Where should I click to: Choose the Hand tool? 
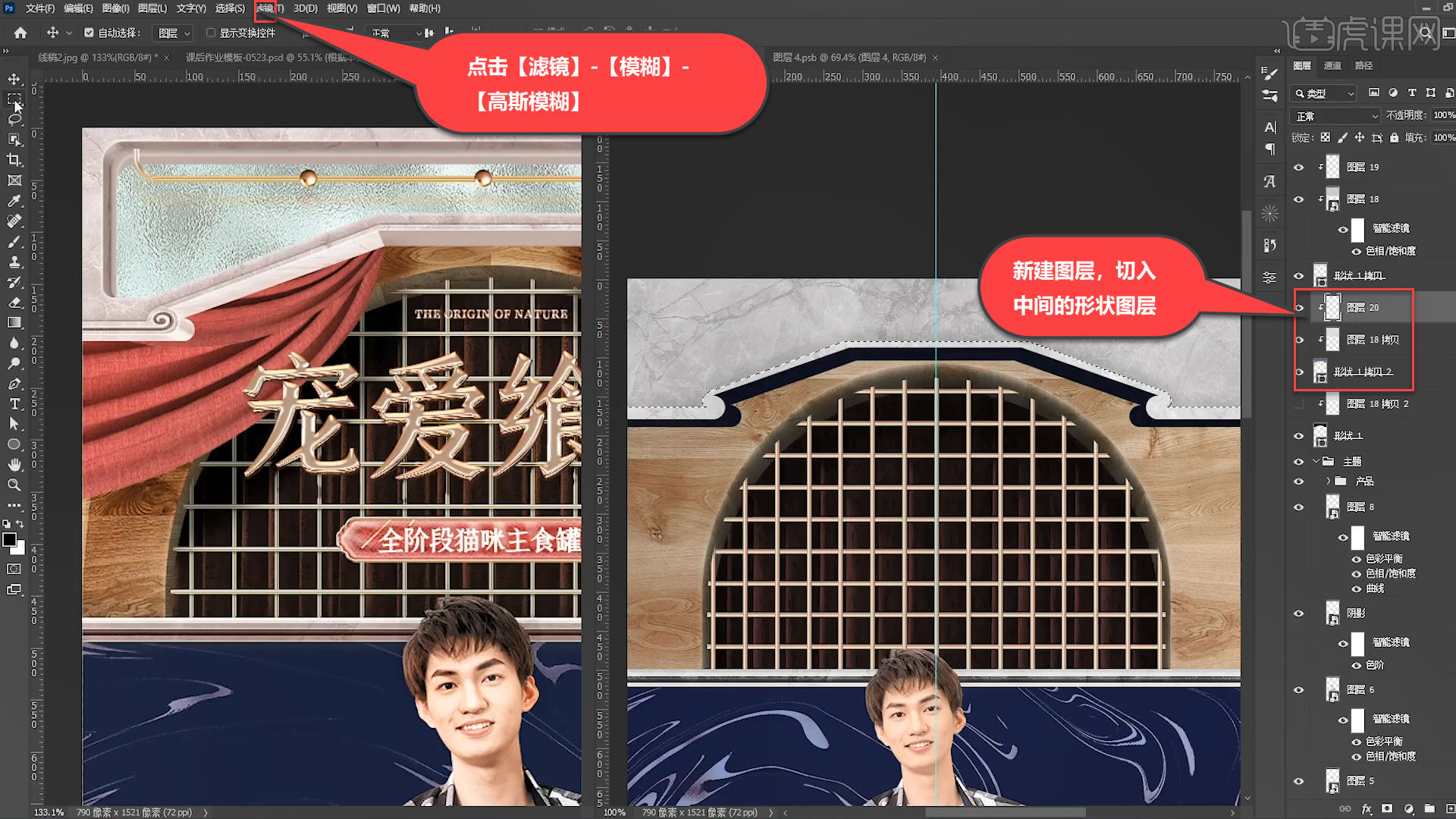[x=14, y=464]
